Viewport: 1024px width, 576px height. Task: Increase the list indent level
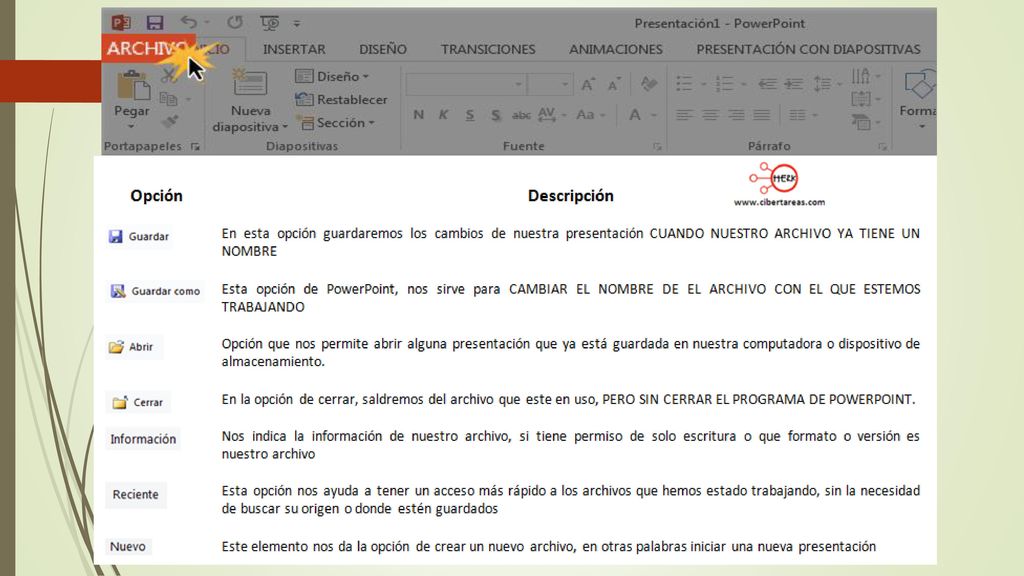(x=793, y=84)
